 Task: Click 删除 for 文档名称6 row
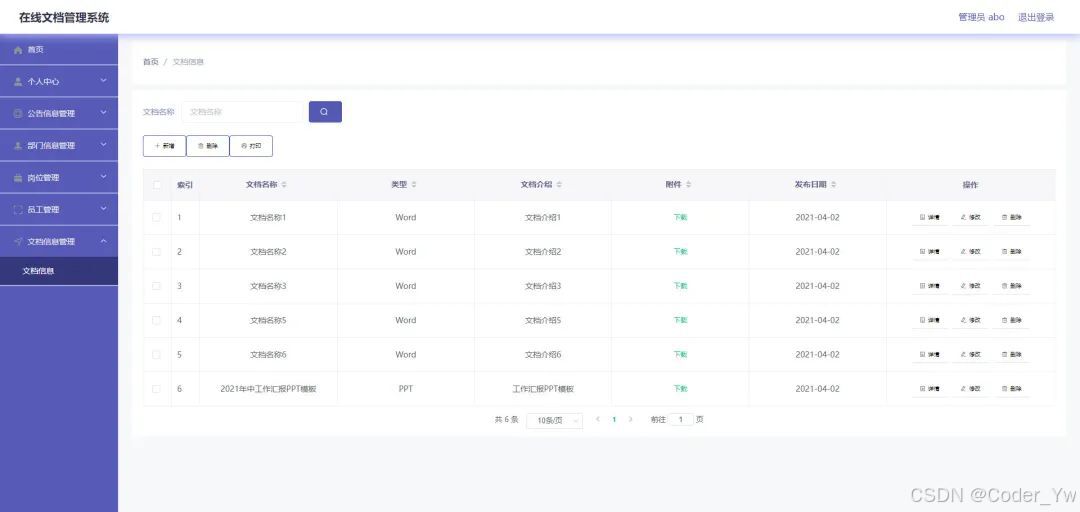tap(1012, 354)
